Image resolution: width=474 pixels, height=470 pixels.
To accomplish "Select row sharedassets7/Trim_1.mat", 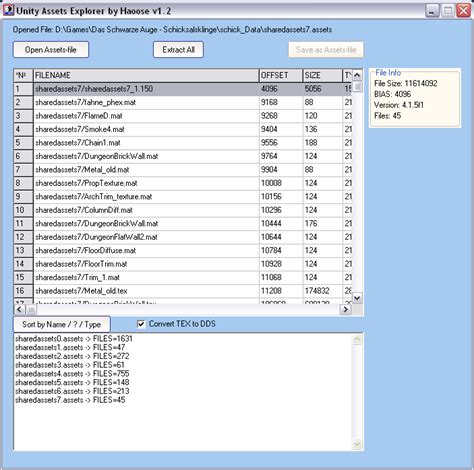I will click(x=183, y=277).
